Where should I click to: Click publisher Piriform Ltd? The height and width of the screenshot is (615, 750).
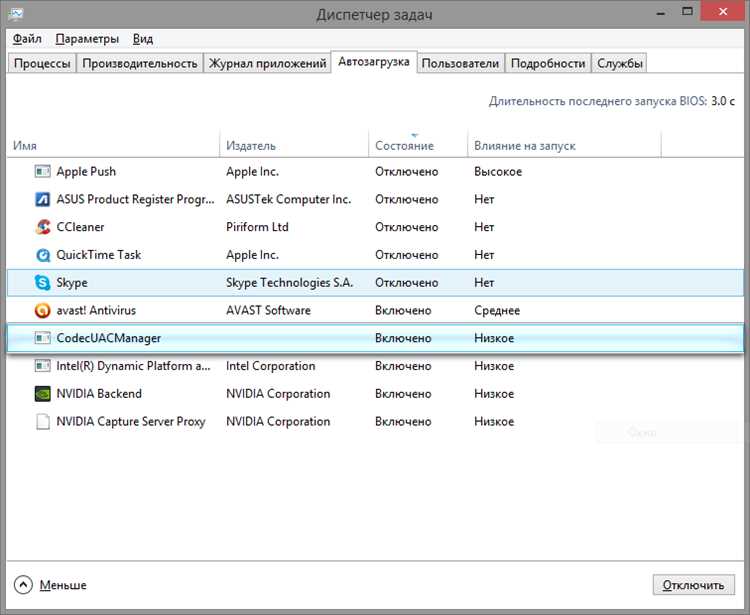257,227
